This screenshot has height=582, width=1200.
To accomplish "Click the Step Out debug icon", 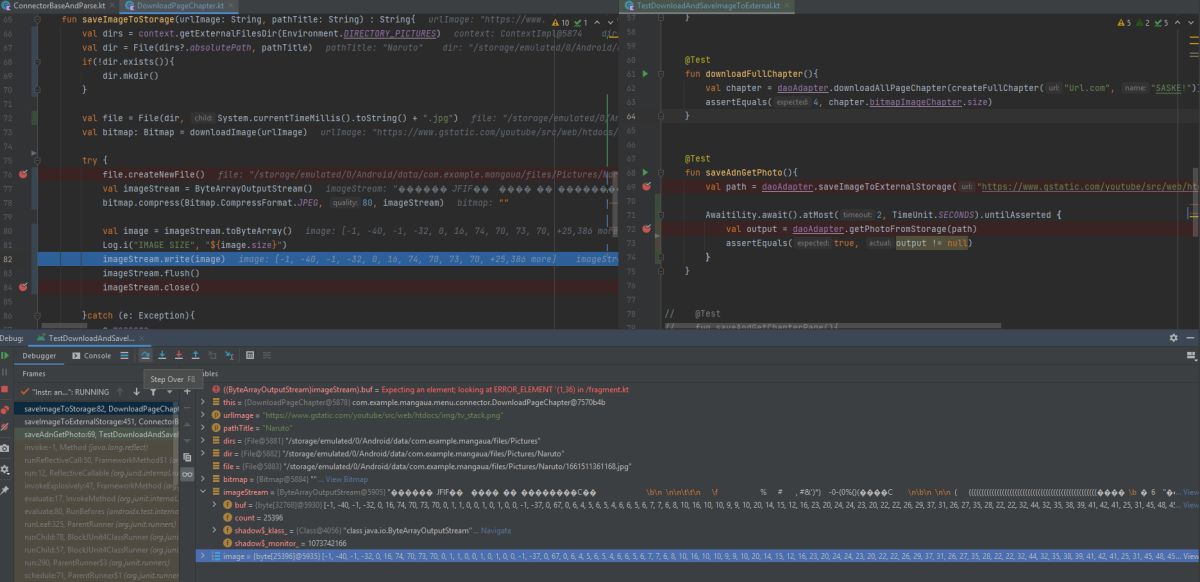I will pos(195,355).
